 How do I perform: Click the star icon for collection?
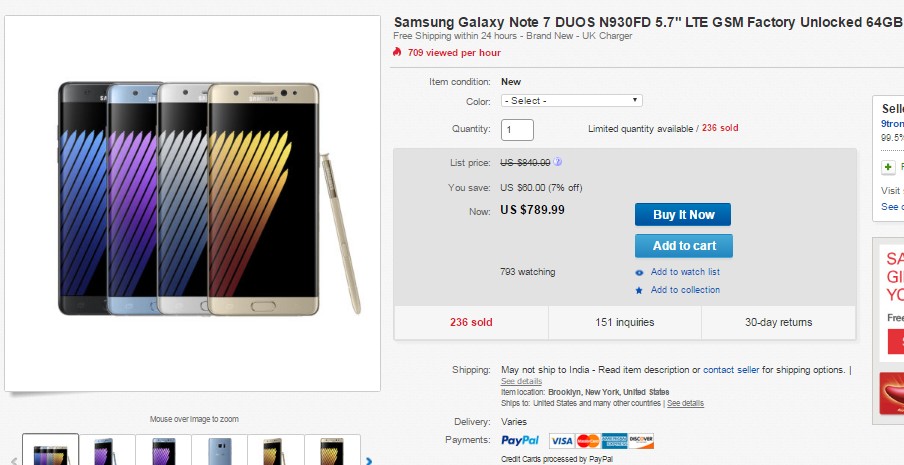pos(639,290)
